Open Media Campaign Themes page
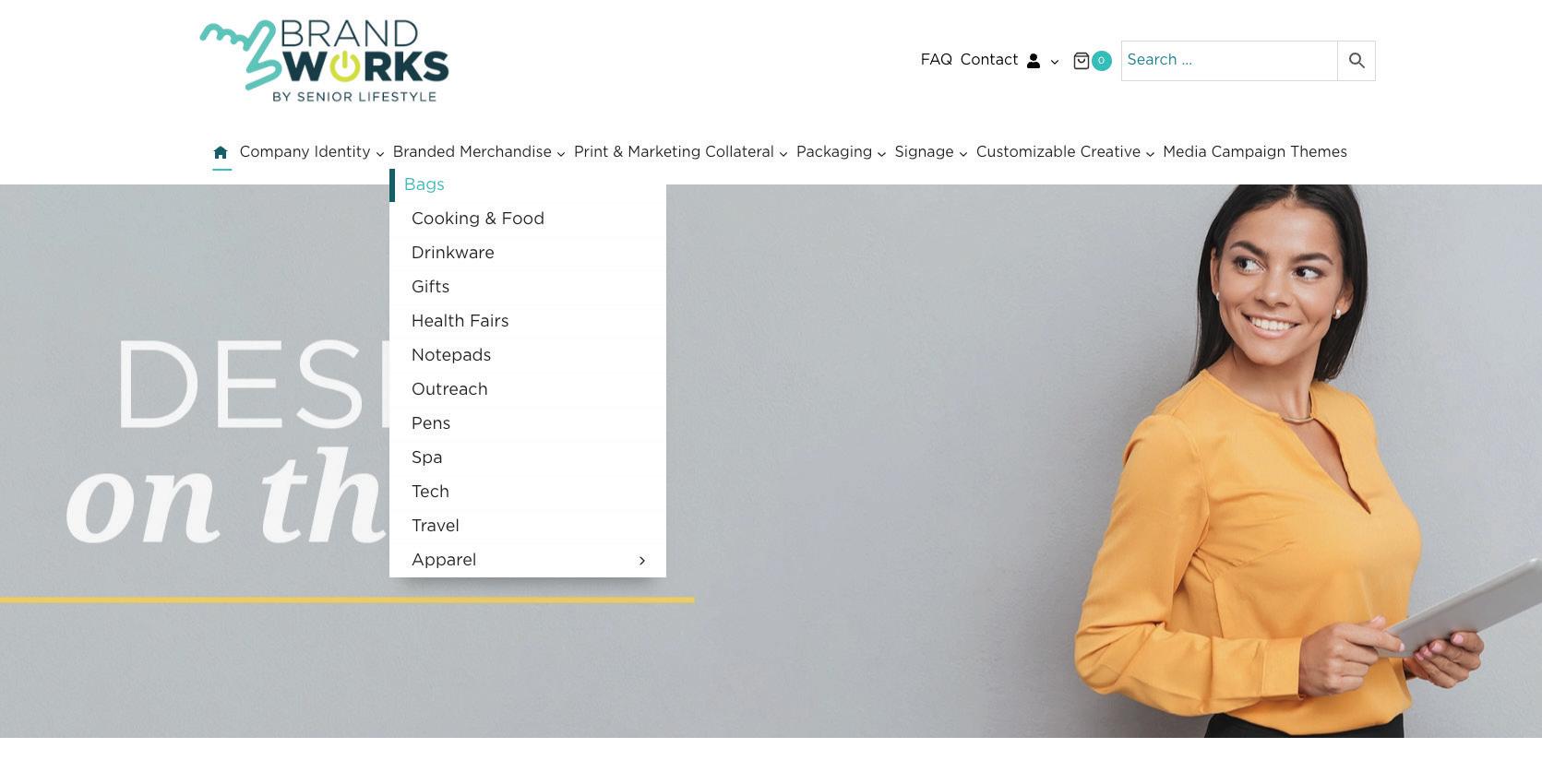Viewport: 1542px width, 784px height. [x=1255, y=152]
